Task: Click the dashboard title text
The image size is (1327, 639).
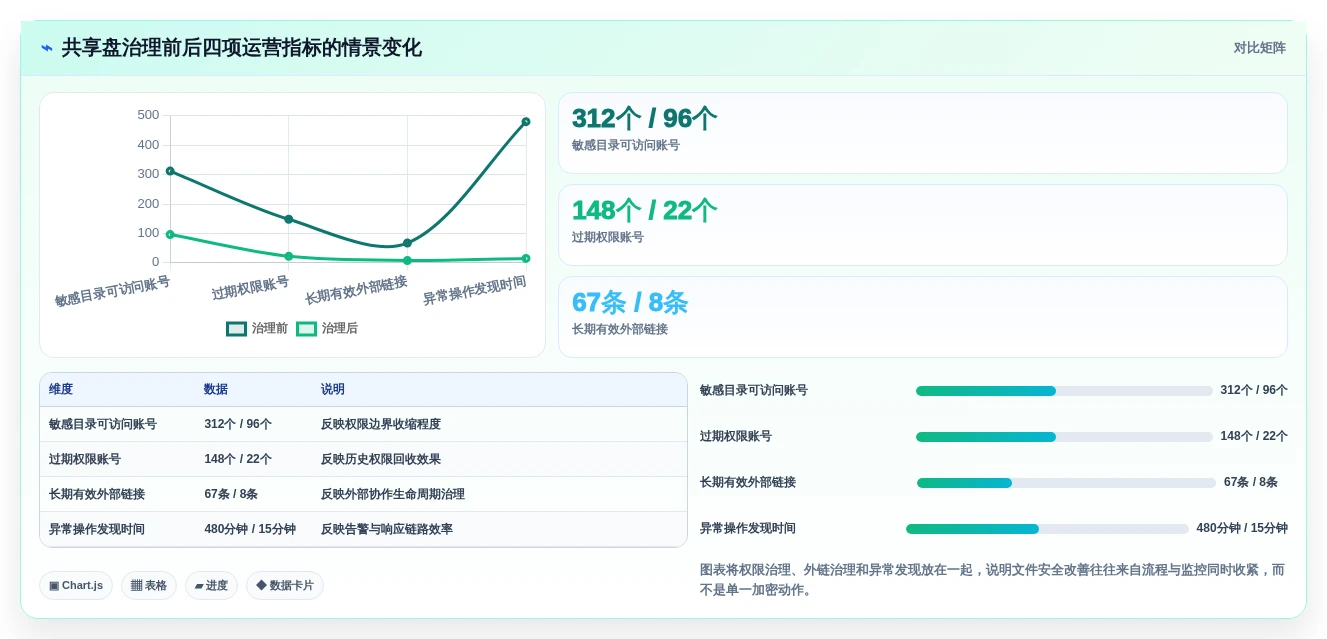Action: pyautogui.click(x=242, y=48)
